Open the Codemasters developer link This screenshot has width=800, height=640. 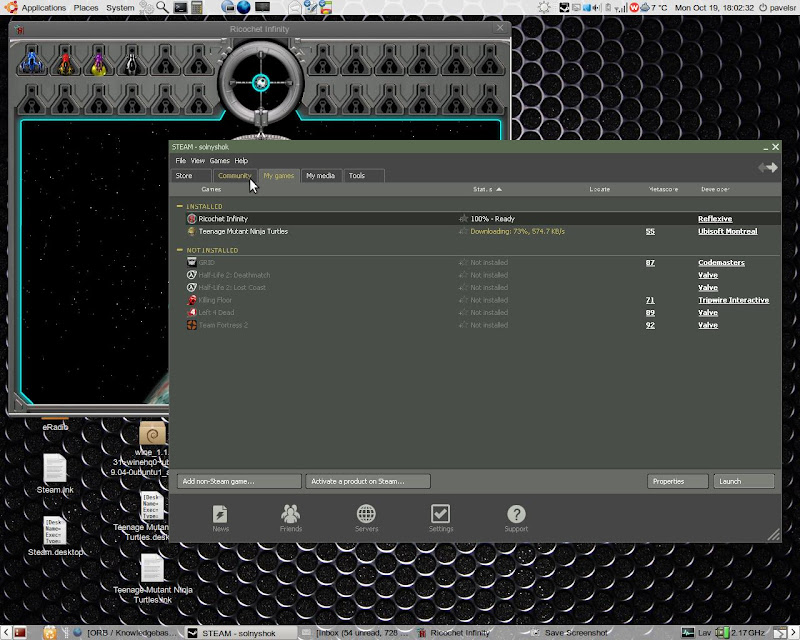point(721,262)
